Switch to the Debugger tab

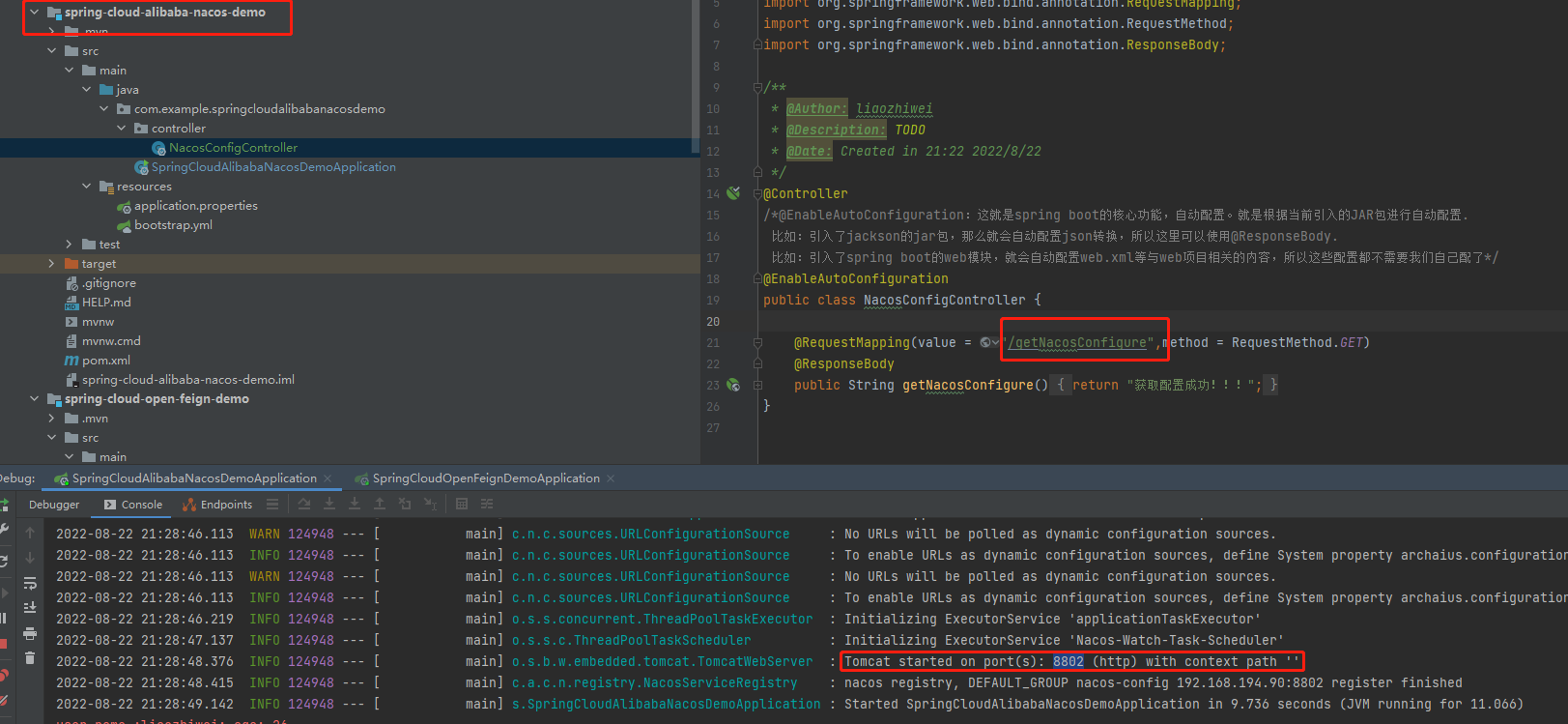click(x=54, y=505)
